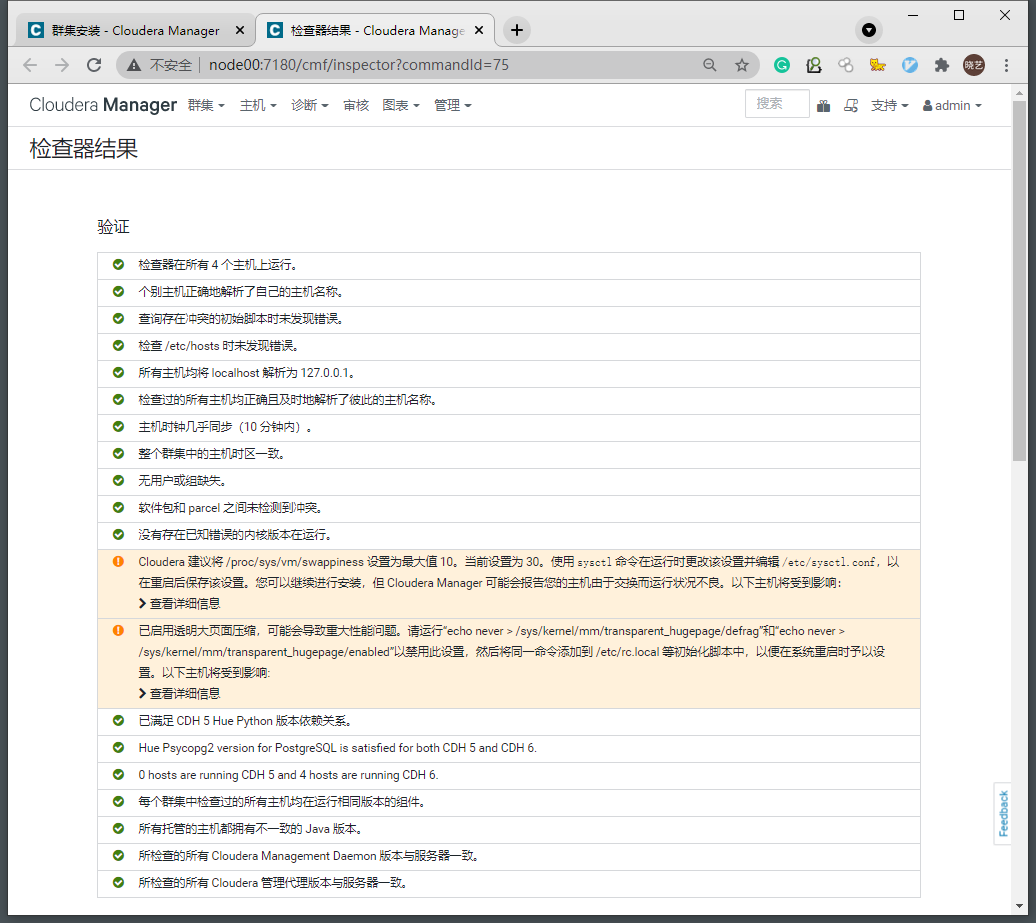Viewport: 1036px width, 923px height.
Task: Click text 软件包和 parcel 之间未检测到冲突
Action: (x=231, y=507)
